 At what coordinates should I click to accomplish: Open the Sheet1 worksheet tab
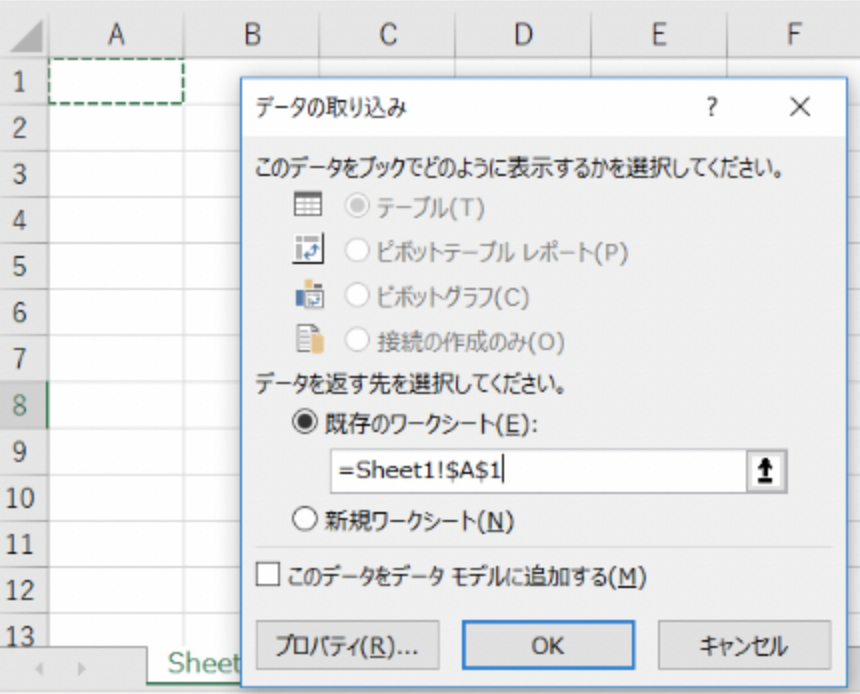pyautogui.click(x=200, y=662)
